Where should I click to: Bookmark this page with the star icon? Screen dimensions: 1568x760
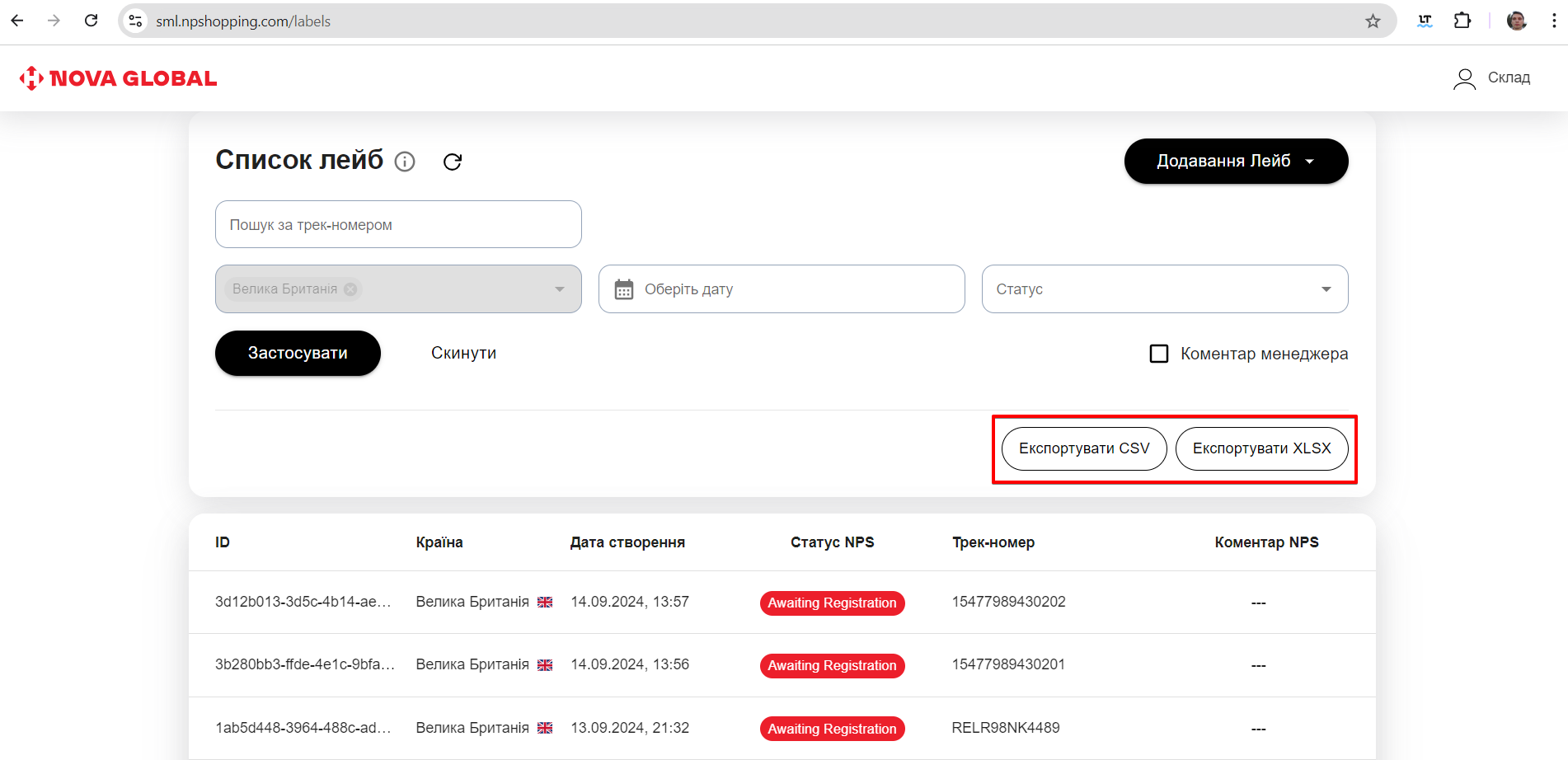coord(1373,21)
